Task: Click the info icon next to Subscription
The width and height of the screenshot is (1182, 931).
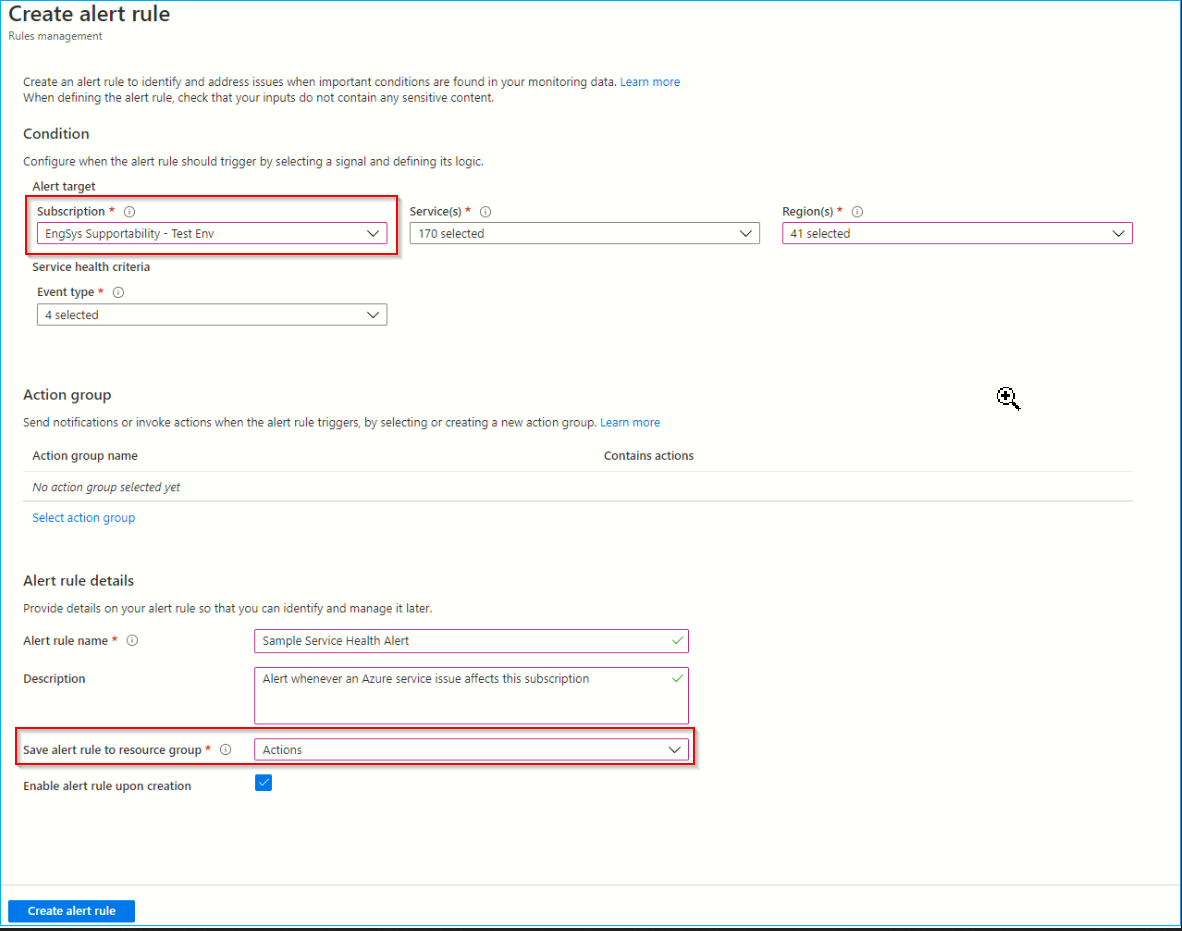Action: [128, 211]
